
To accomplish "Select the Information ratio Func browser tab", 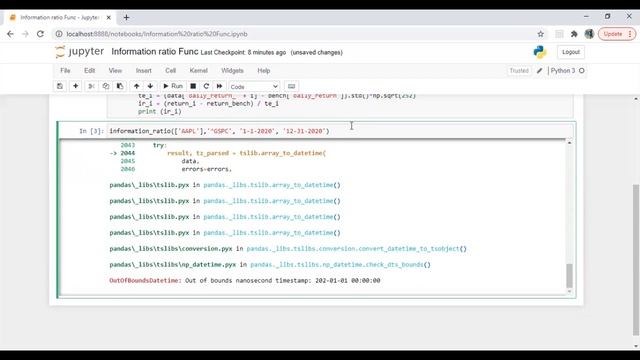I will (x=60, y=18).
